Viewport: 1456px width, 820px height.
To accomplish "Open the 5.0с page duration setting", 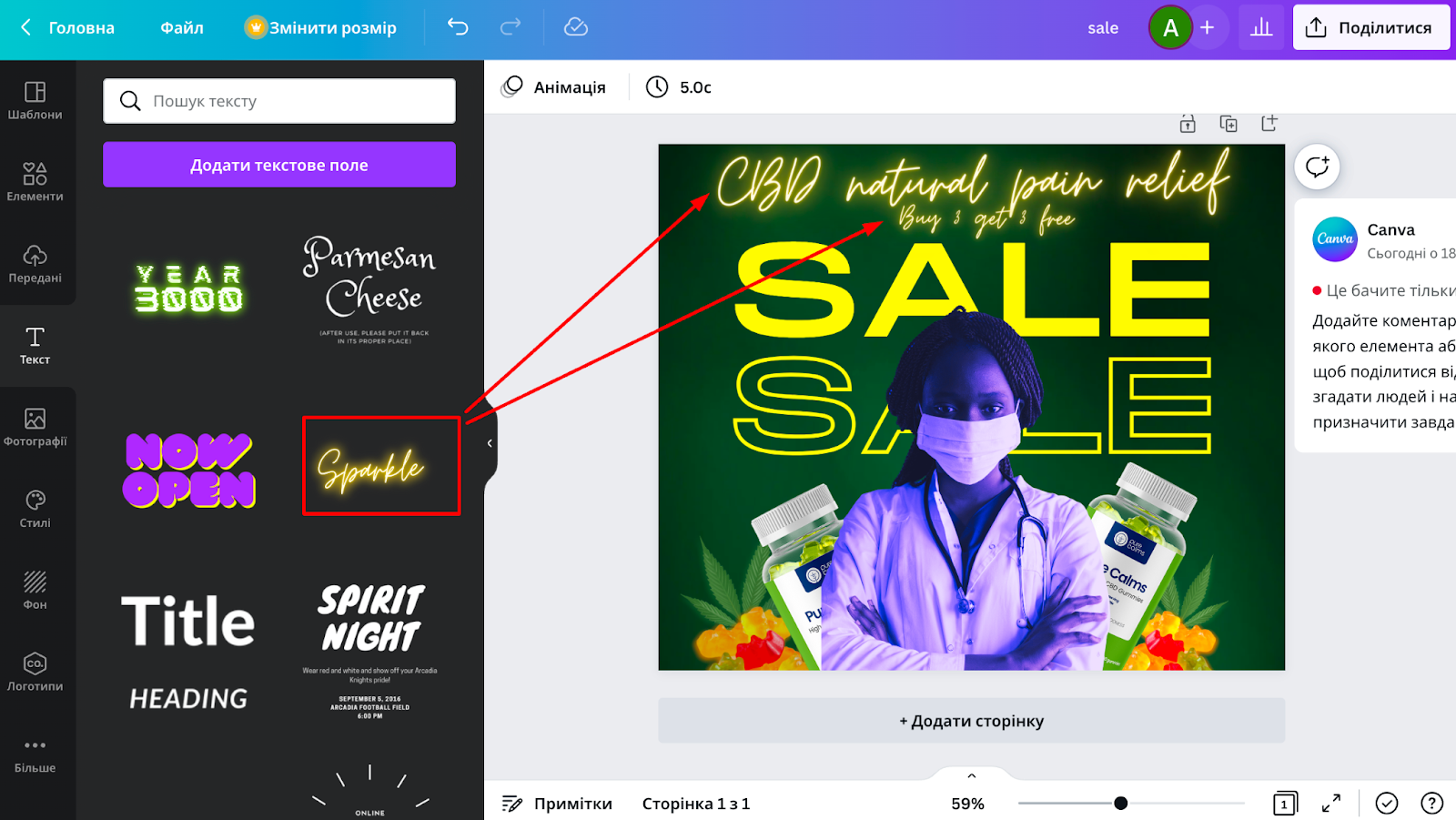I will (x=679, y=87).
